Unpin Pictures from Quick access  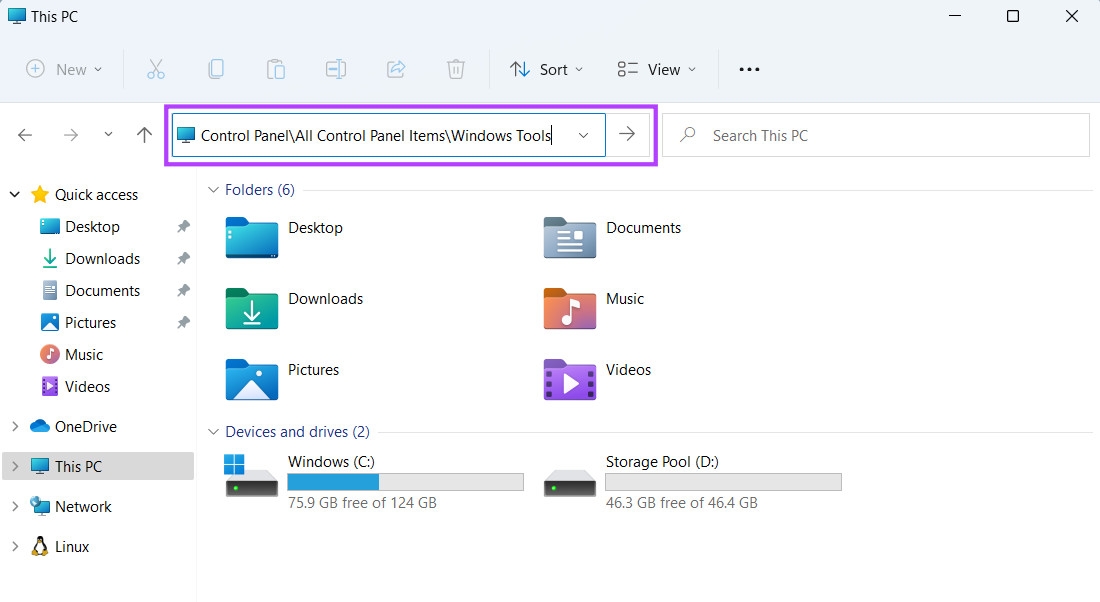[182, 322]
